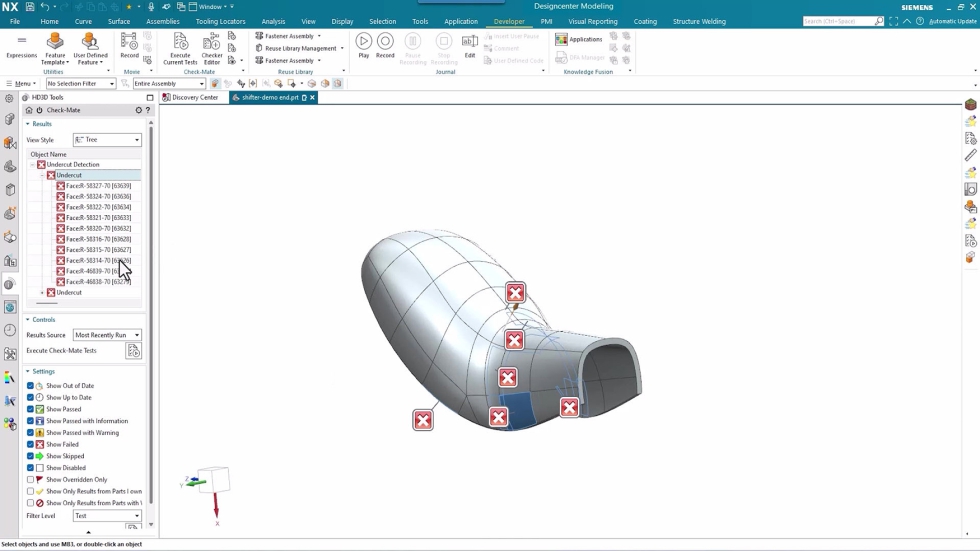Open Results Source dropdown
The width and height of the screenshot is (980, 551).
coord(107,335)
